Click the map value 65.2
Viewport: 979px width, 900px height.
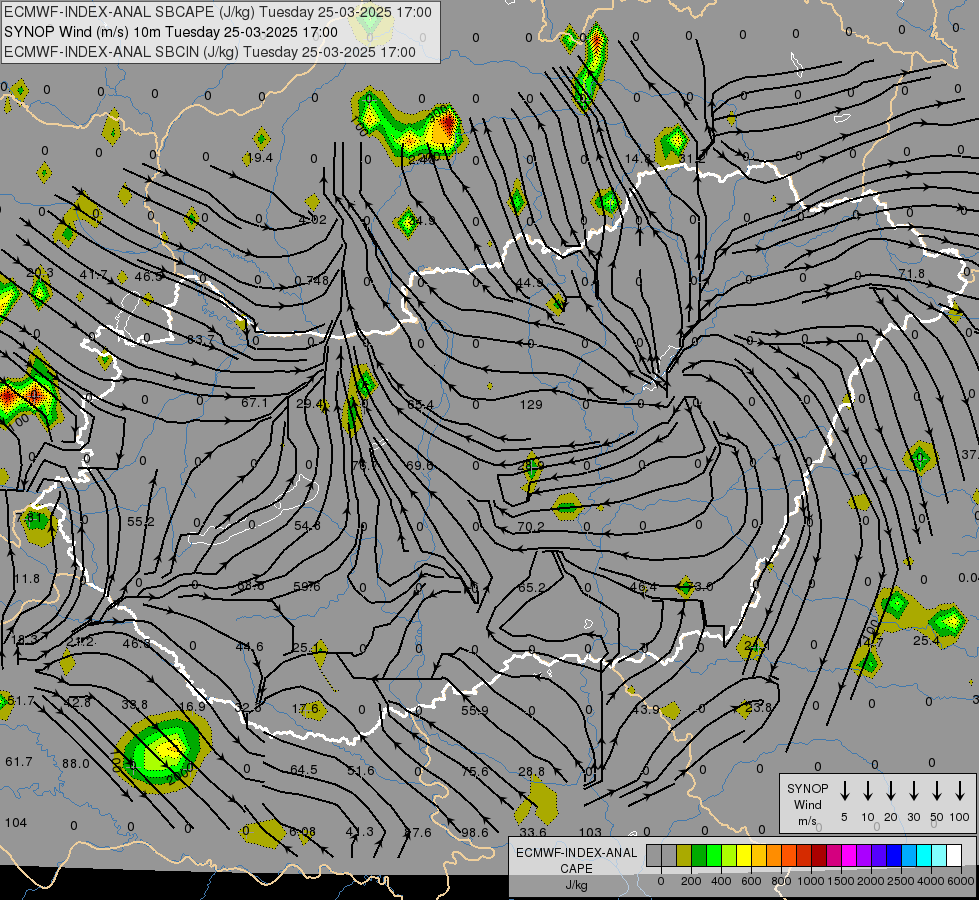click(x=531, y=588)
